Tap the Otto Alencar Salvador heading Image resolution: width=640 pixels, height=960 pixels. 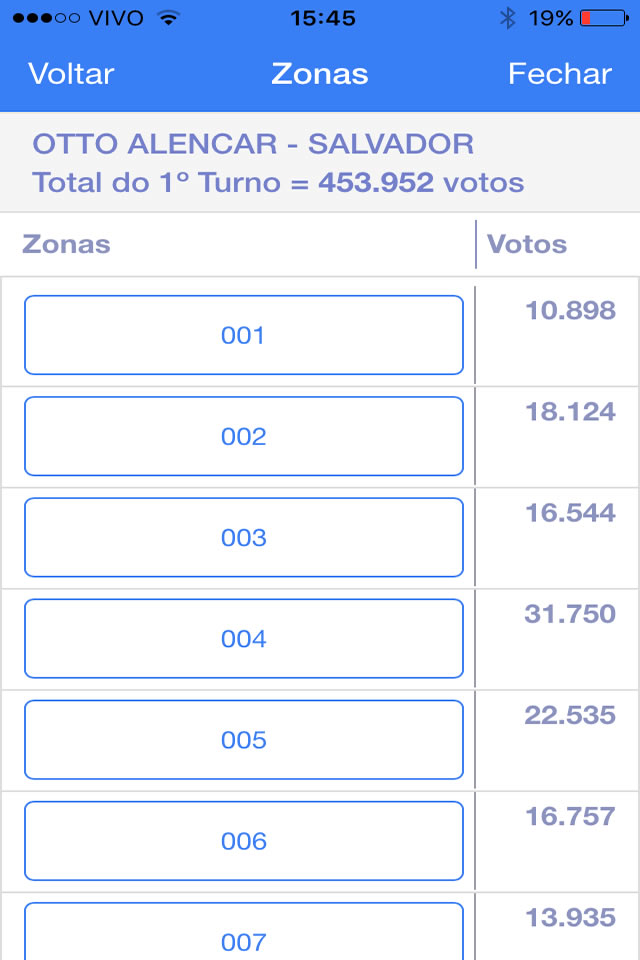tap(253, 144)
